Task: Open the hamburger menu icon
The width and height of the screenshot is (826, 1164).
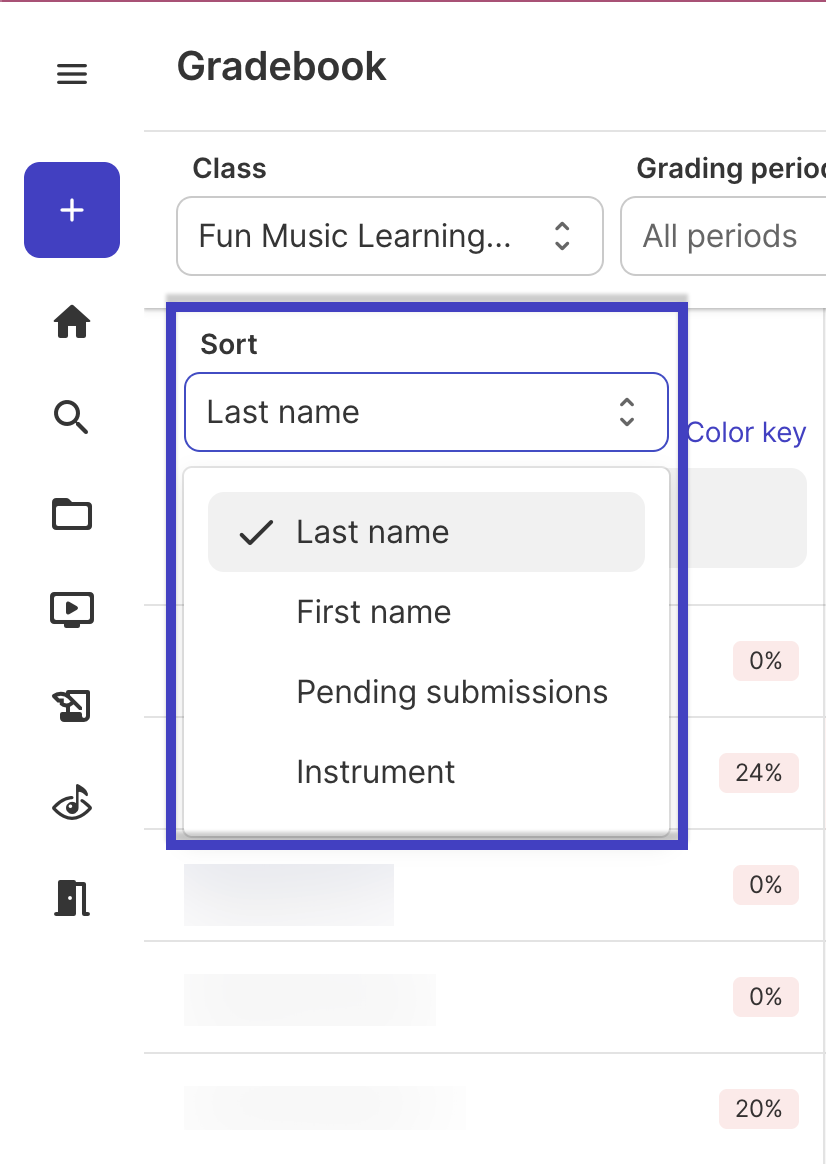Action: click(72, 73)
